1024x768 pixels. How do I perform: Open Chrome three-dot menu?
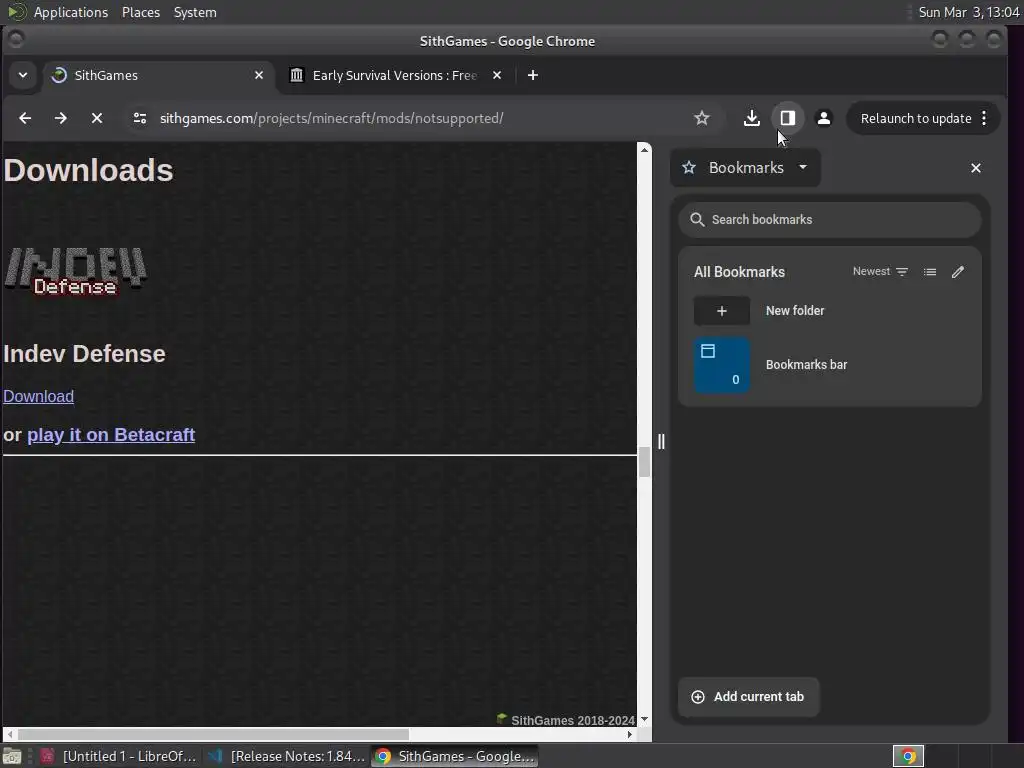pyautogui.click(x=984, y=118)
